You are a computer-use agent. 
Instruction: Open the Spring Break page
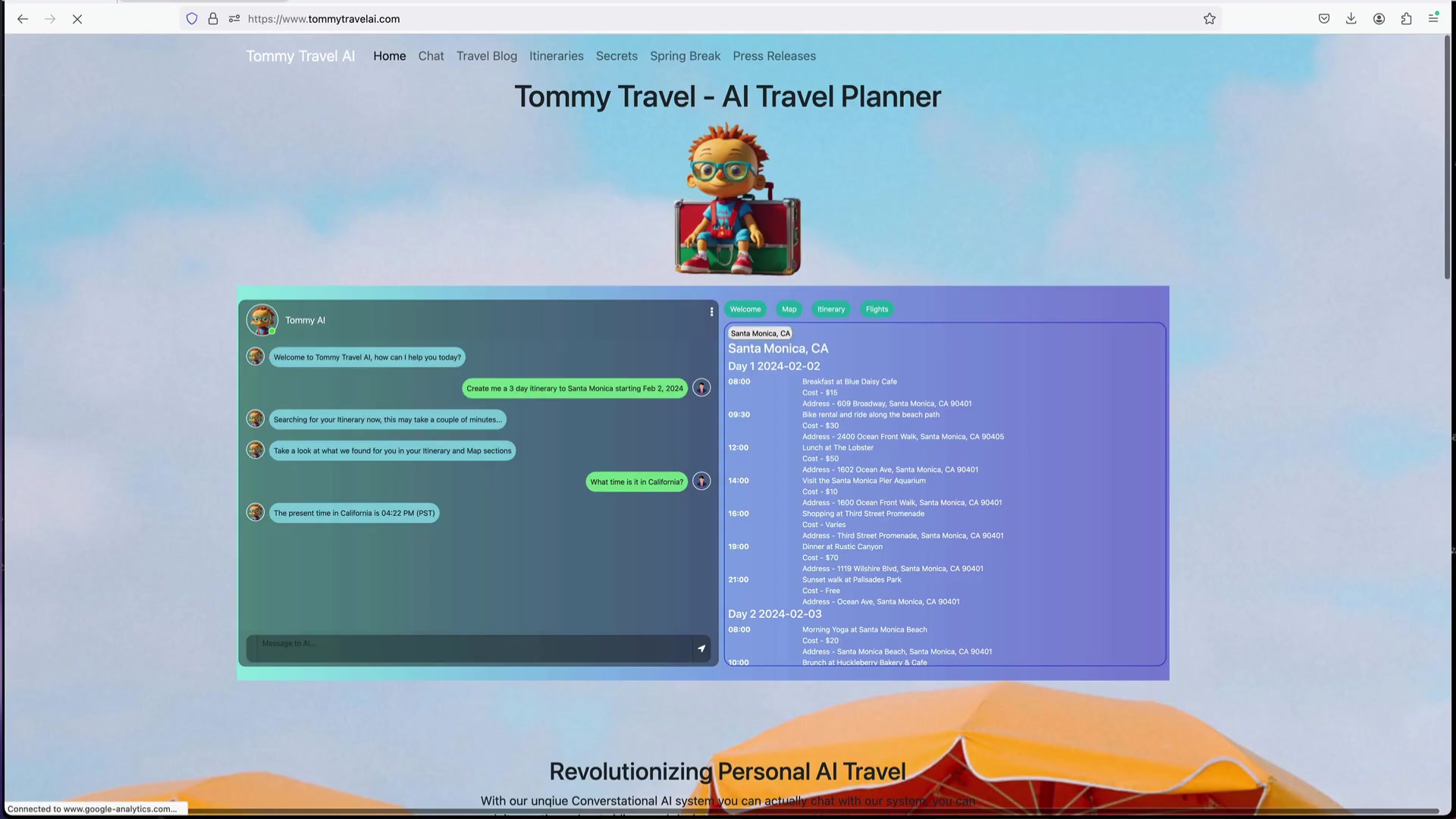click(x=685, y=56)
